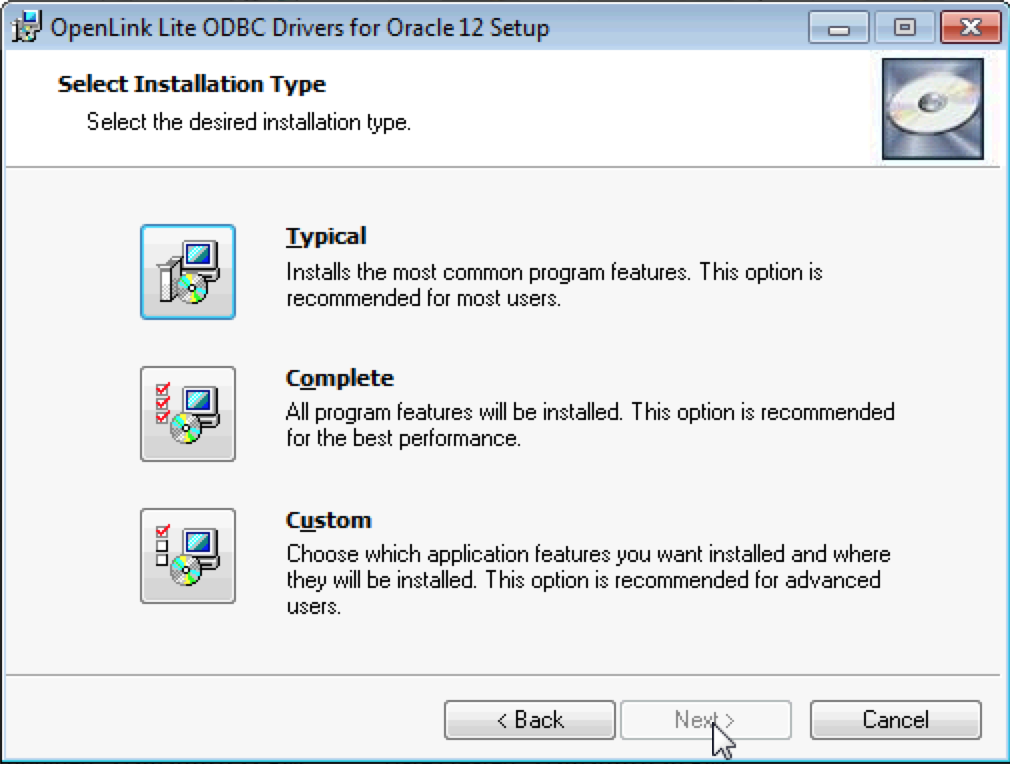Click the OpenLink Lite ODBC window title
Screen dimensions: 1010x764
pyautogui.click(x=299, y=27)
